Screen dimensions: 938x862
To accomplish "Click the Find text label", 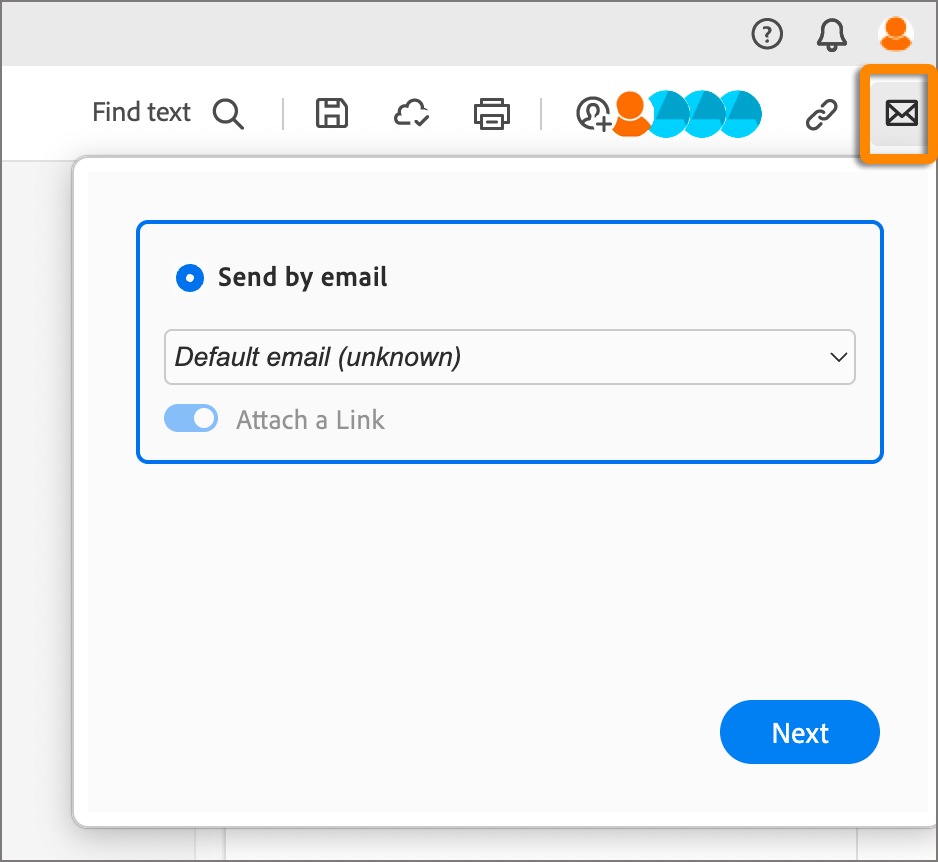I will (x=141, y=113).
